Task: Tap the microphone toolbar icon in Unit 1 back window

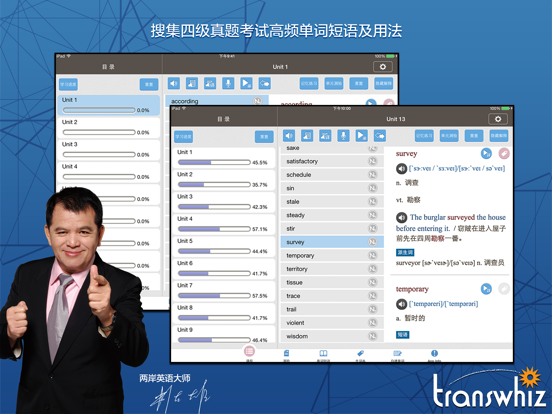Action: pos(228,83)
